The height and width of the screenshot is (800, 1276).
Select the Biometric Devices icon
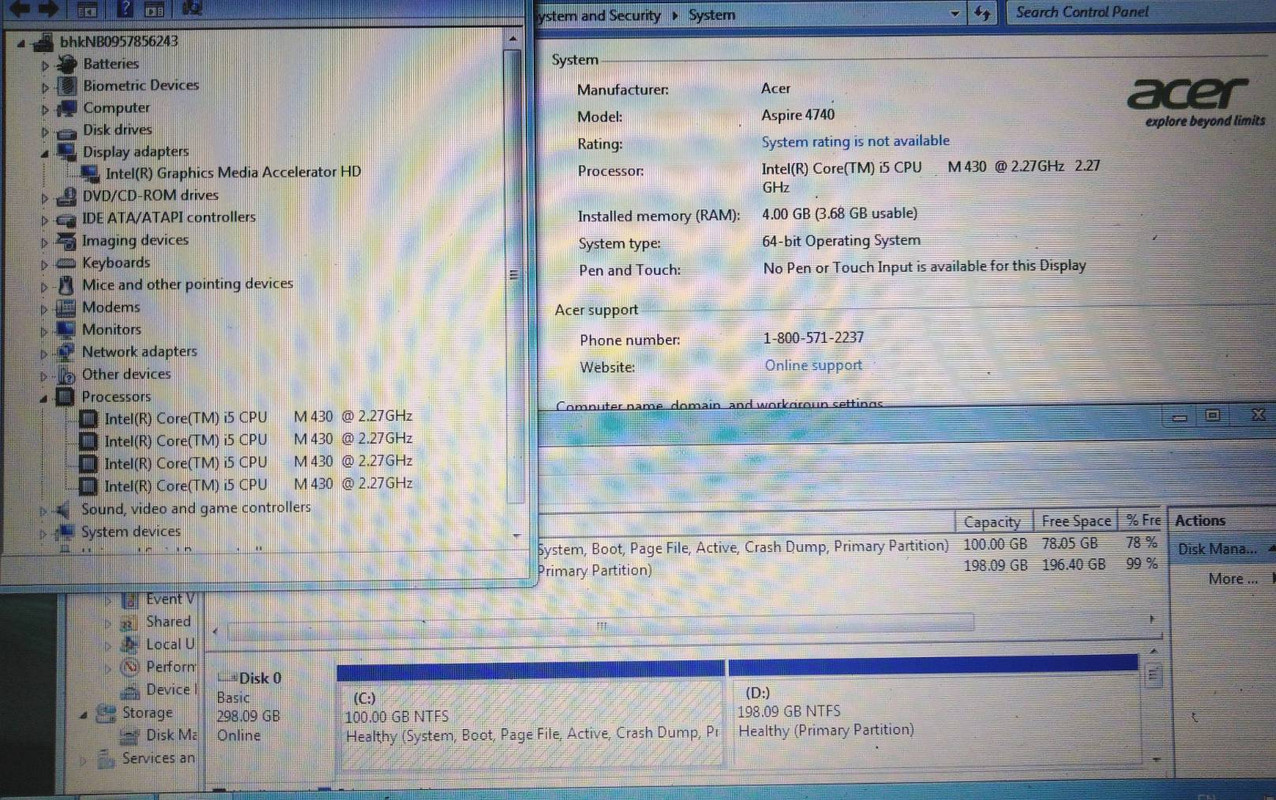[67, 86]
